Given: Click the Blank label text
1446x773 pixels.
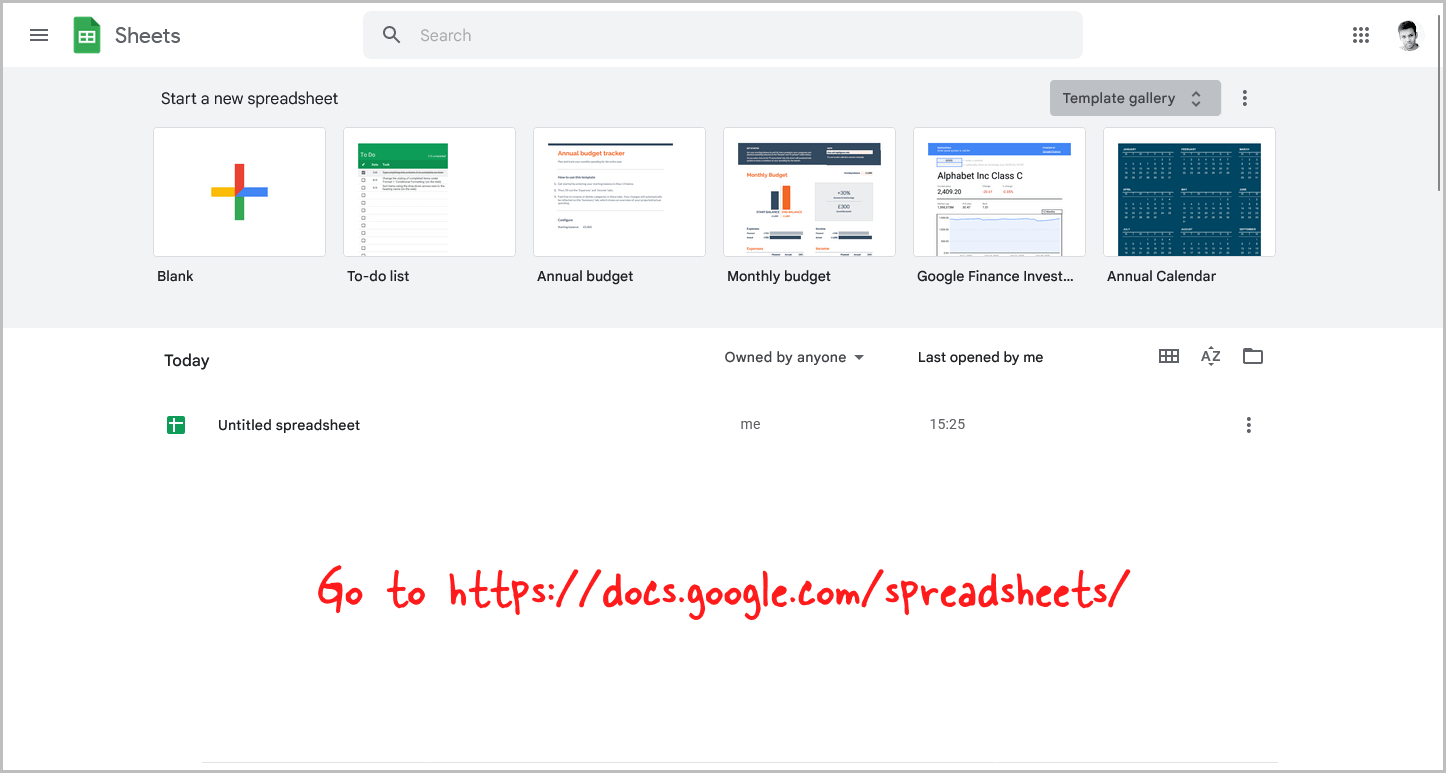Looking at the screenshot, I should (175, 276).
